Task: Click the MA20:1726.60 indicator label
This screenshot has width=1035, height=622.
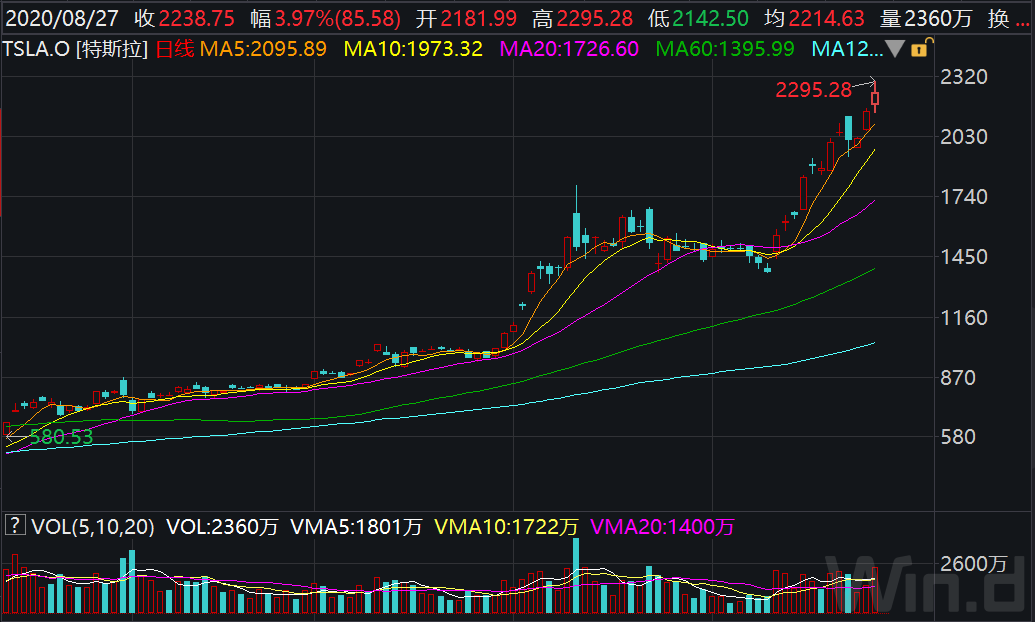Action: pos(569,49)
